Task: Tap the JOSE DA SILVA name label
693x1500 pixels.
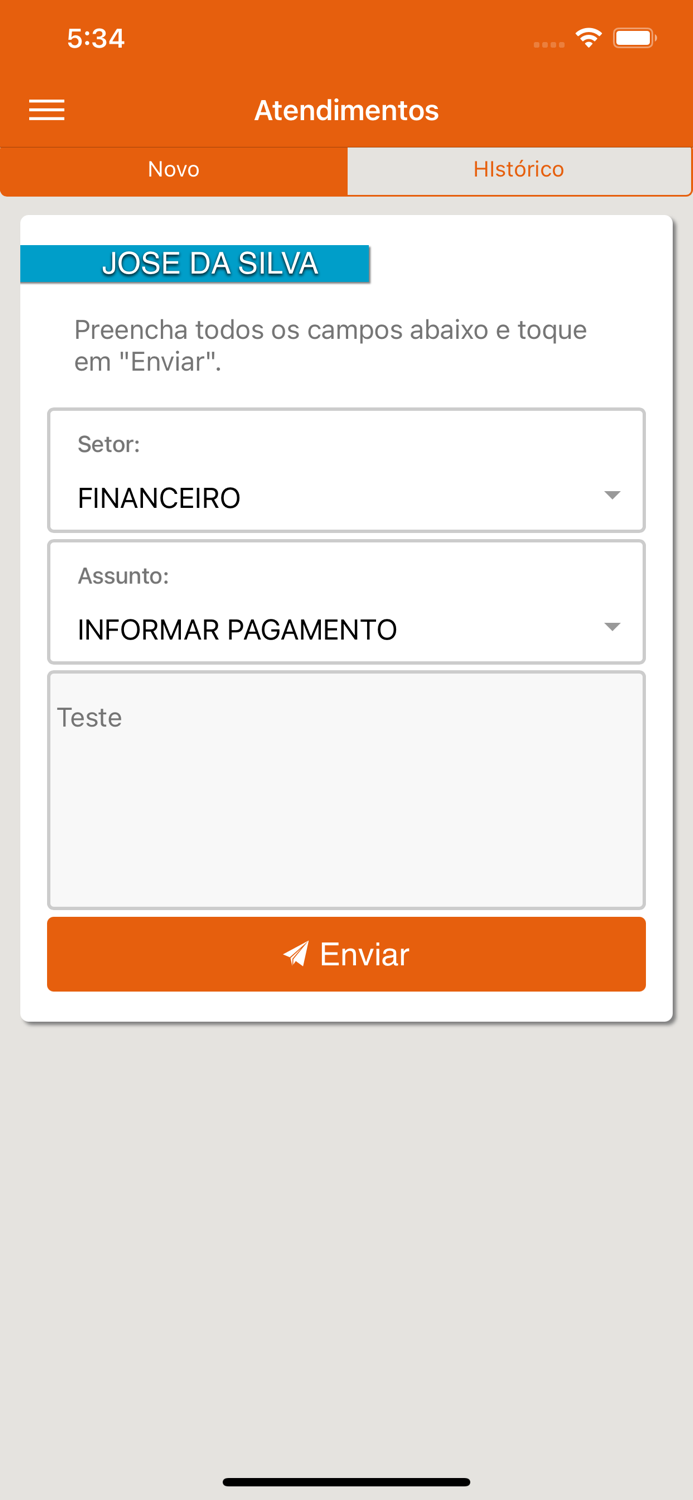Action: pyautogui.click(x=196, y=264)
